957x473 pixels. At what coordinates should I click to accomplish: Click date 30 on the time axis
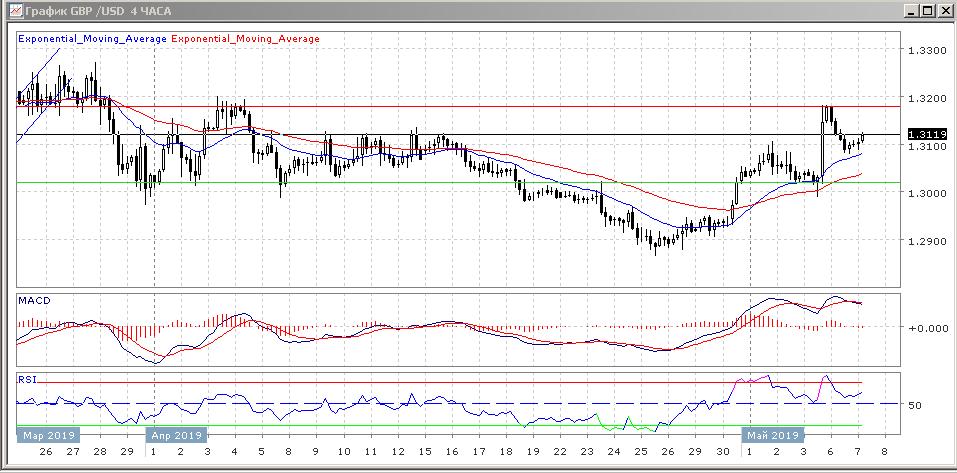[x=723, y=452]
